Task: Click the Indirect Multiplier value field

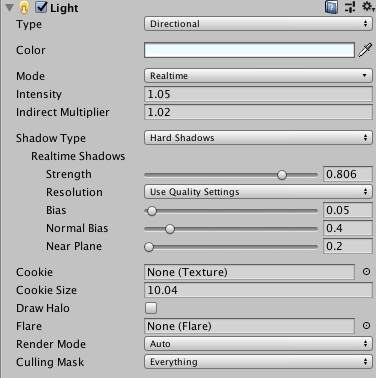Action: point(258,112)
